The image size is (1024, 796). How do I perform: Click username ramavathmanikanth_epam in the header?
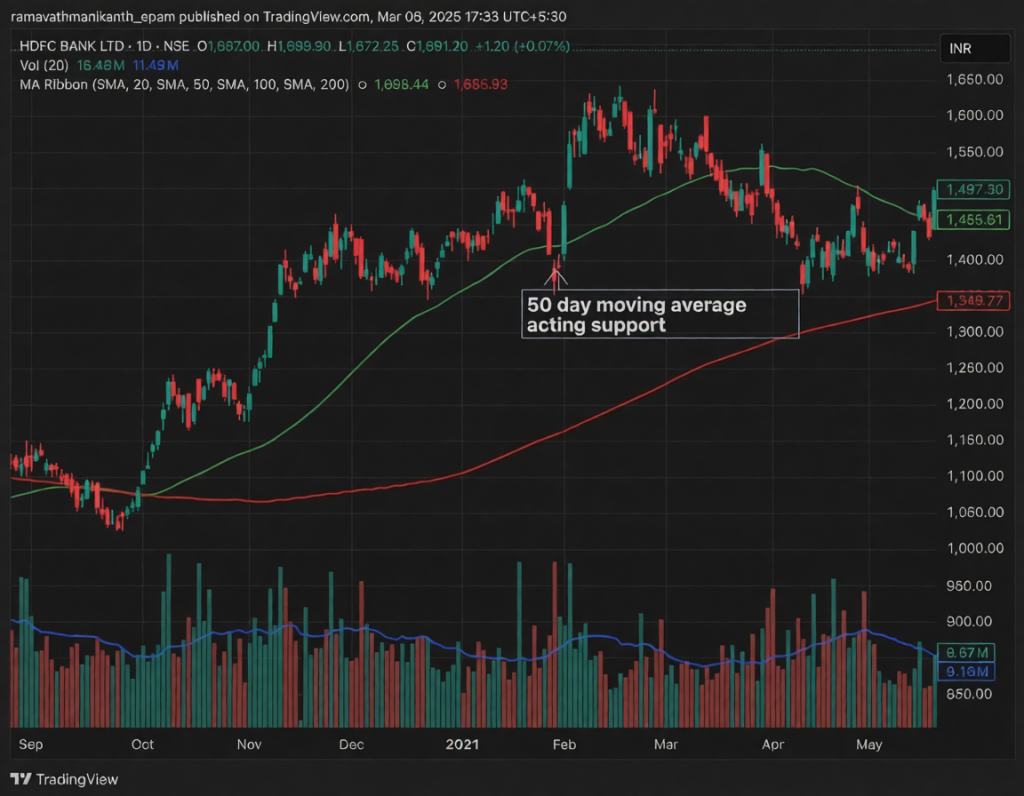point(88,16)
